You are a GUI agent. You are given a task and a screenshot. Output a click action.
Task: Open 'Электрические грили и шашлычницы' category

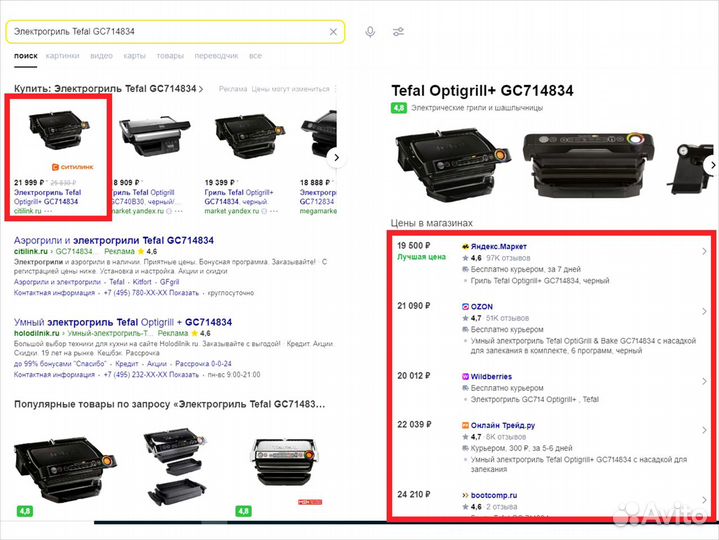(x=477, y=108)
